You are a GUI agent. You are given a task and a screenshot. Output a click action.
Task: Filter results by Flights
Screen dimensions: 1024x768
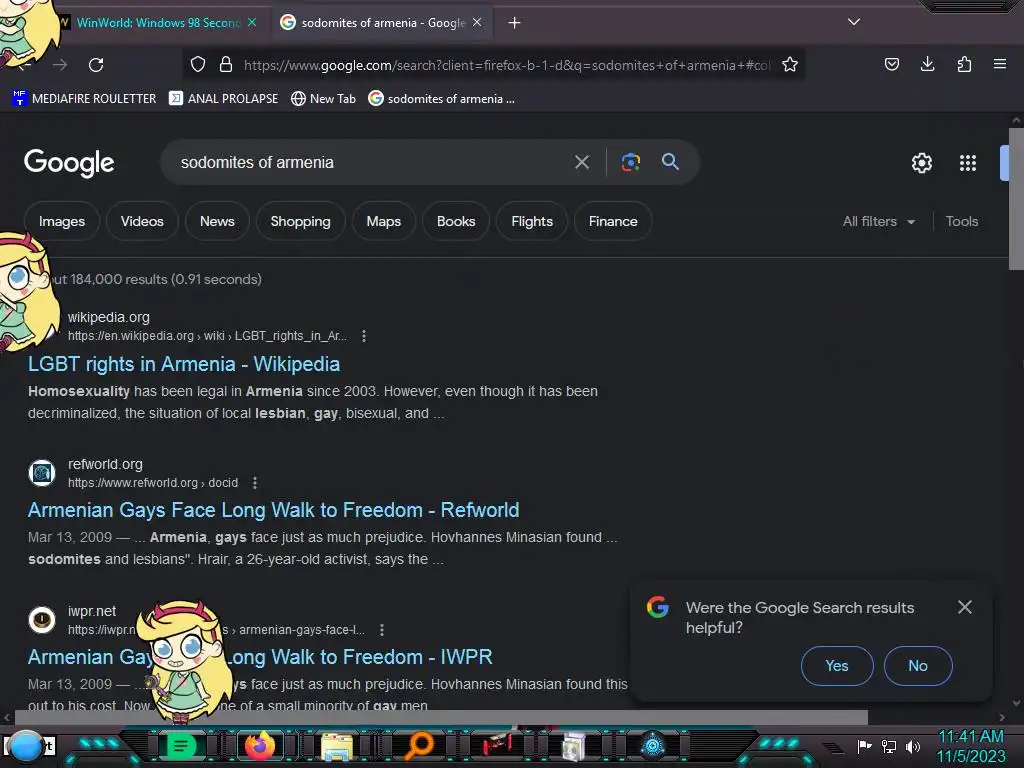pyautogui.click(x=532, y=221)
